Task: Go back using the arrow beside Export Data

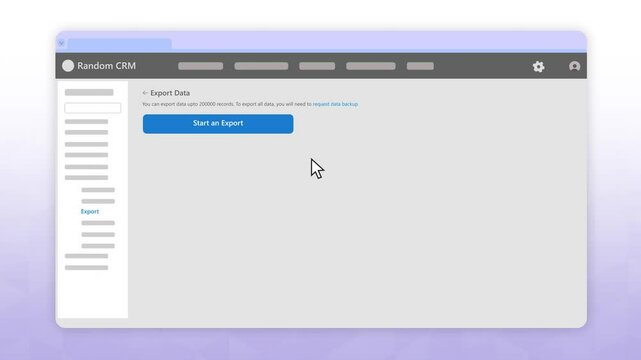Action: (x=145, y=93)
